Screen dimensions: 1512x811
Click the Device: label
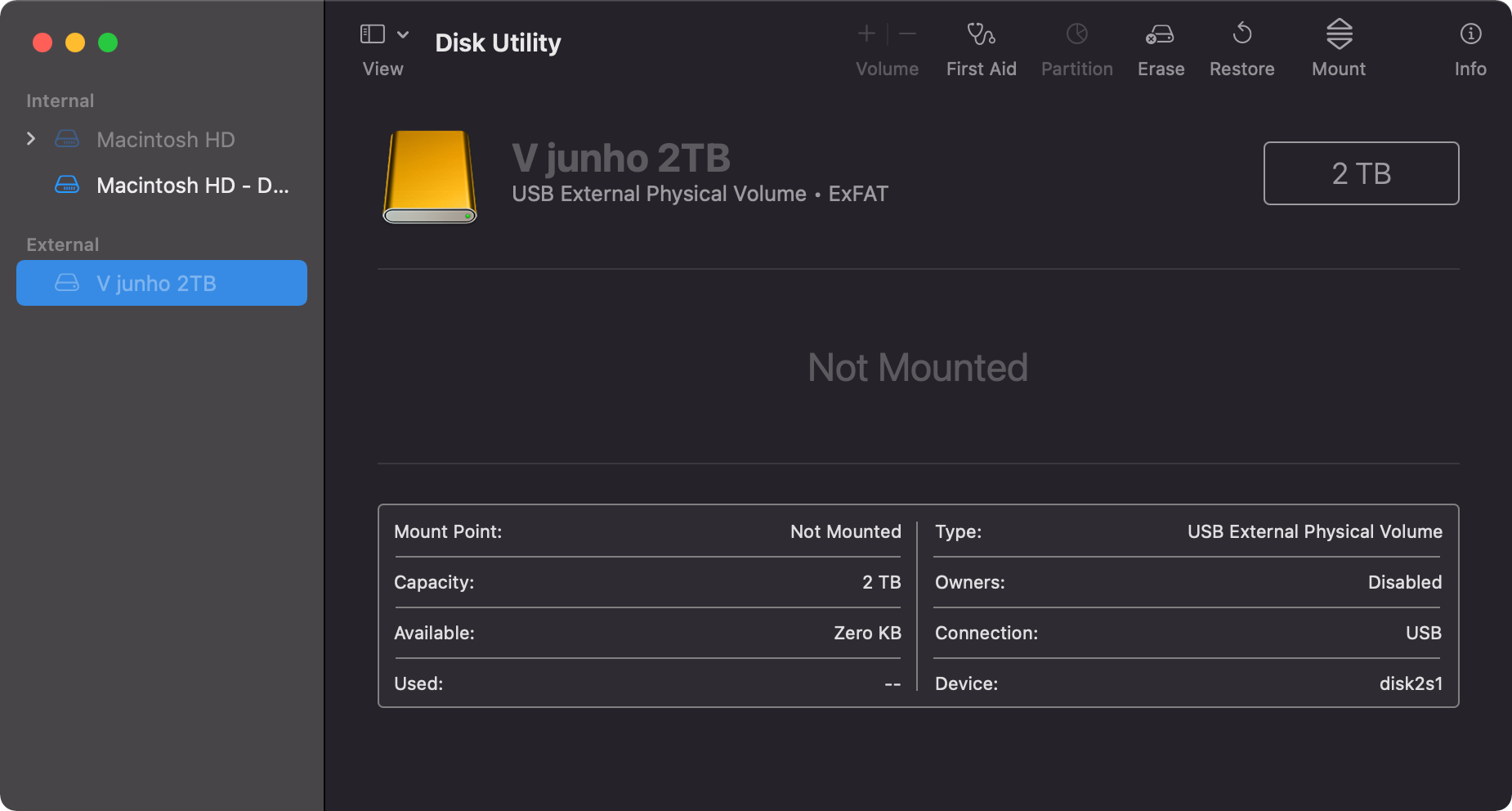point(967,683)
